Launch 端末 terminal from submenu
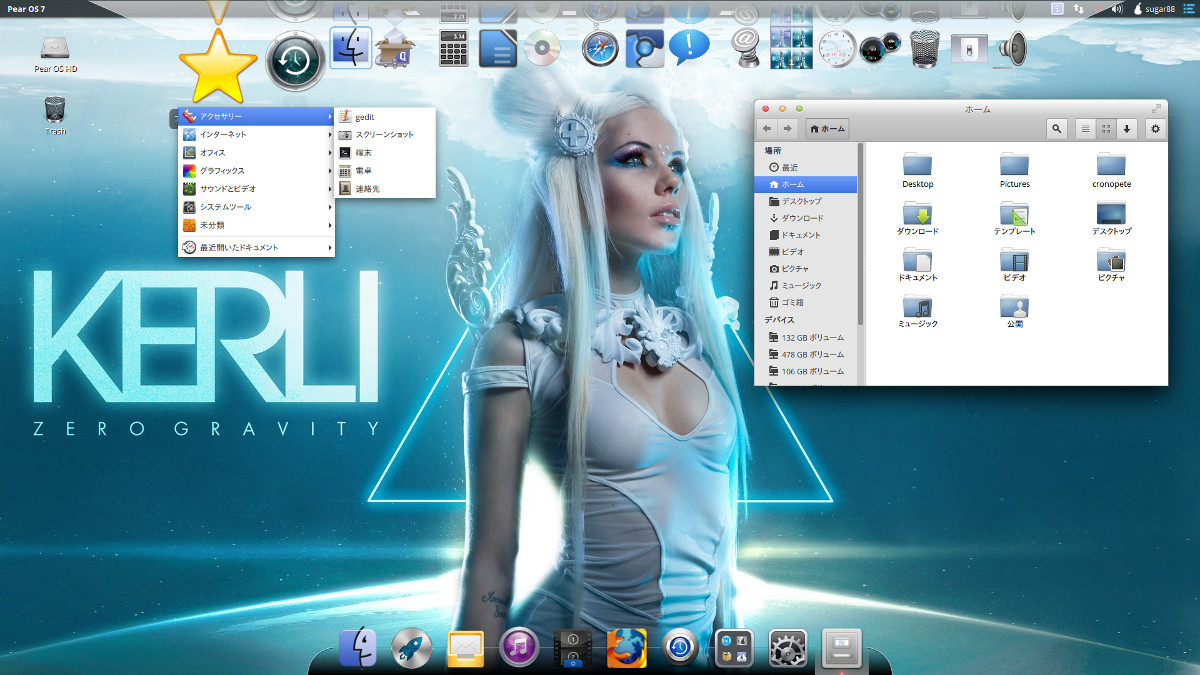1200x675 pixels. point(385,152)
